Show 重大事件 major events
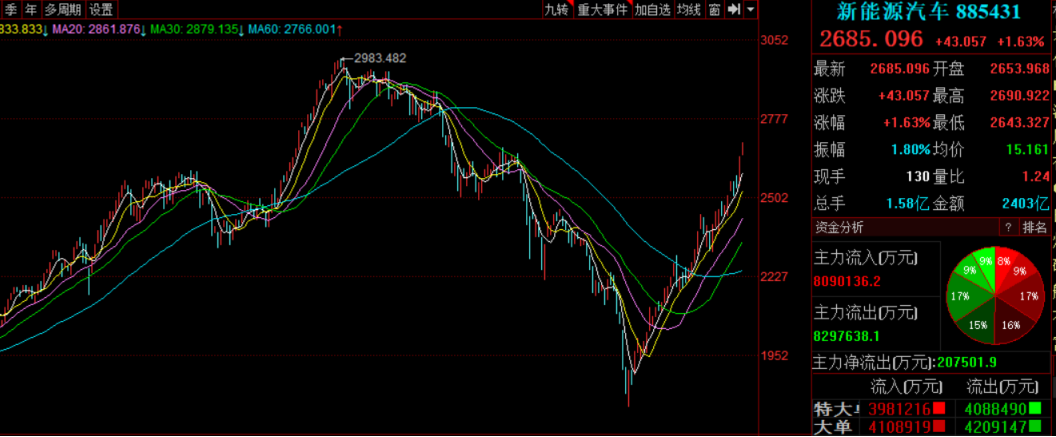Viewport: 1056px width, 437px height. pyautogui.click(x=602, y=9)
